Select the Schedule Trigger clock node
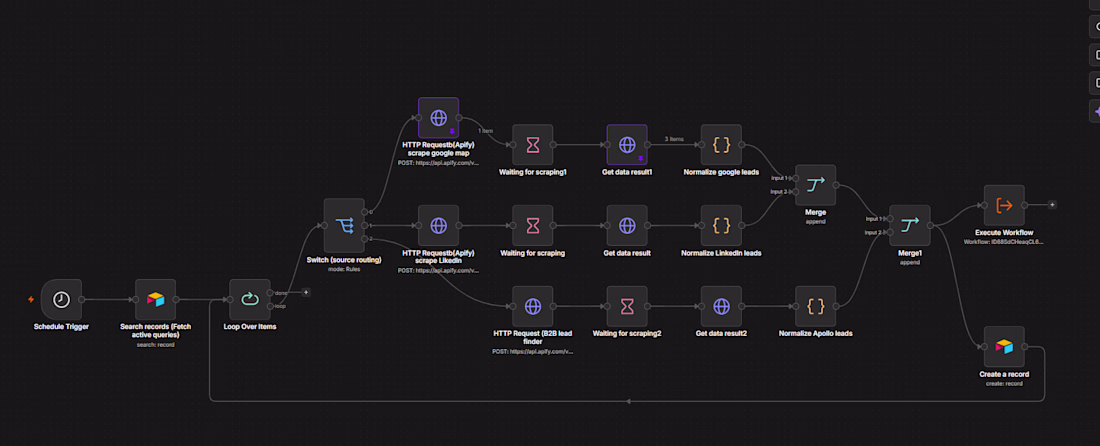Viewport: 1100px width, 446px height. (62, 299)
